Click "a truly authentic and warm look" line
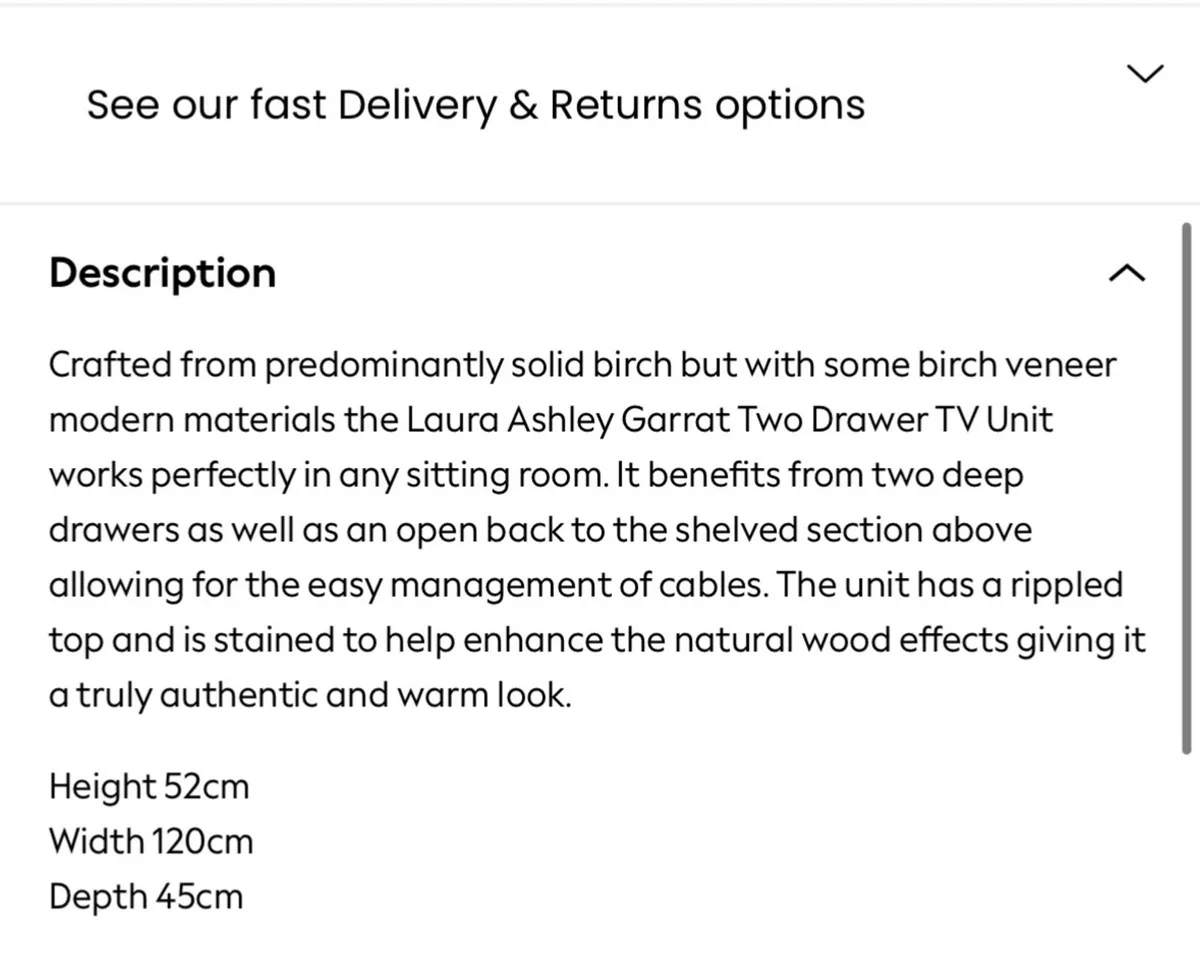This screenshot has height=968, width=1200. 310,695
